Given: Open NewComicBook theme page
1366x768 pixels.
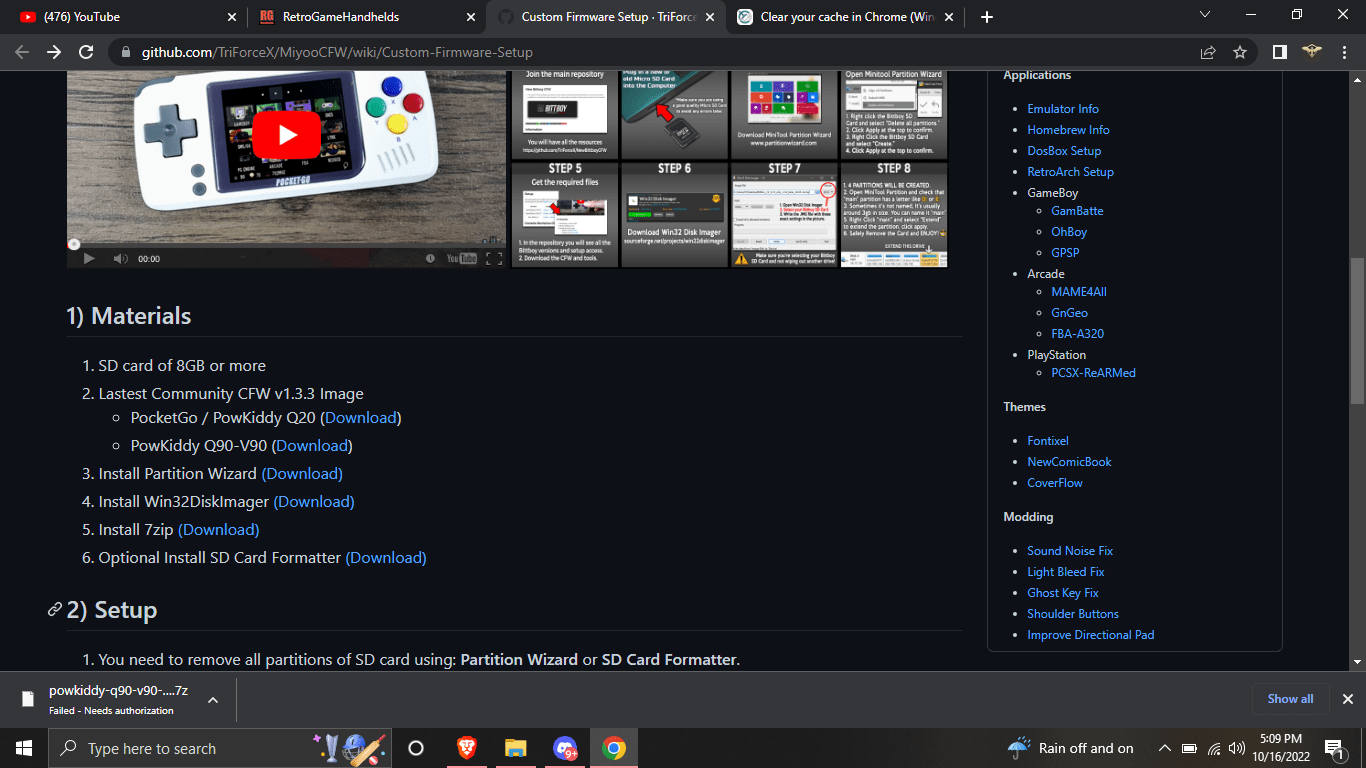Looking at the screenshot, I should point(1069,462).
